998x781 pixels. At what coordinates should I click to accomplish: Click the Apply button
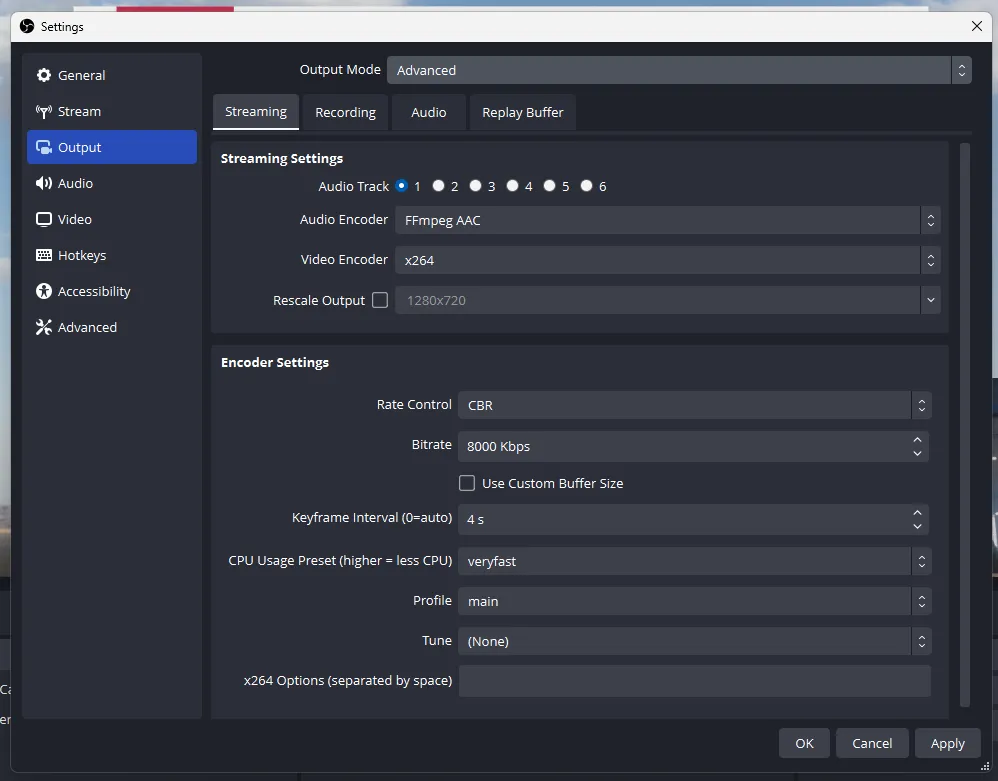click(947, 743)
